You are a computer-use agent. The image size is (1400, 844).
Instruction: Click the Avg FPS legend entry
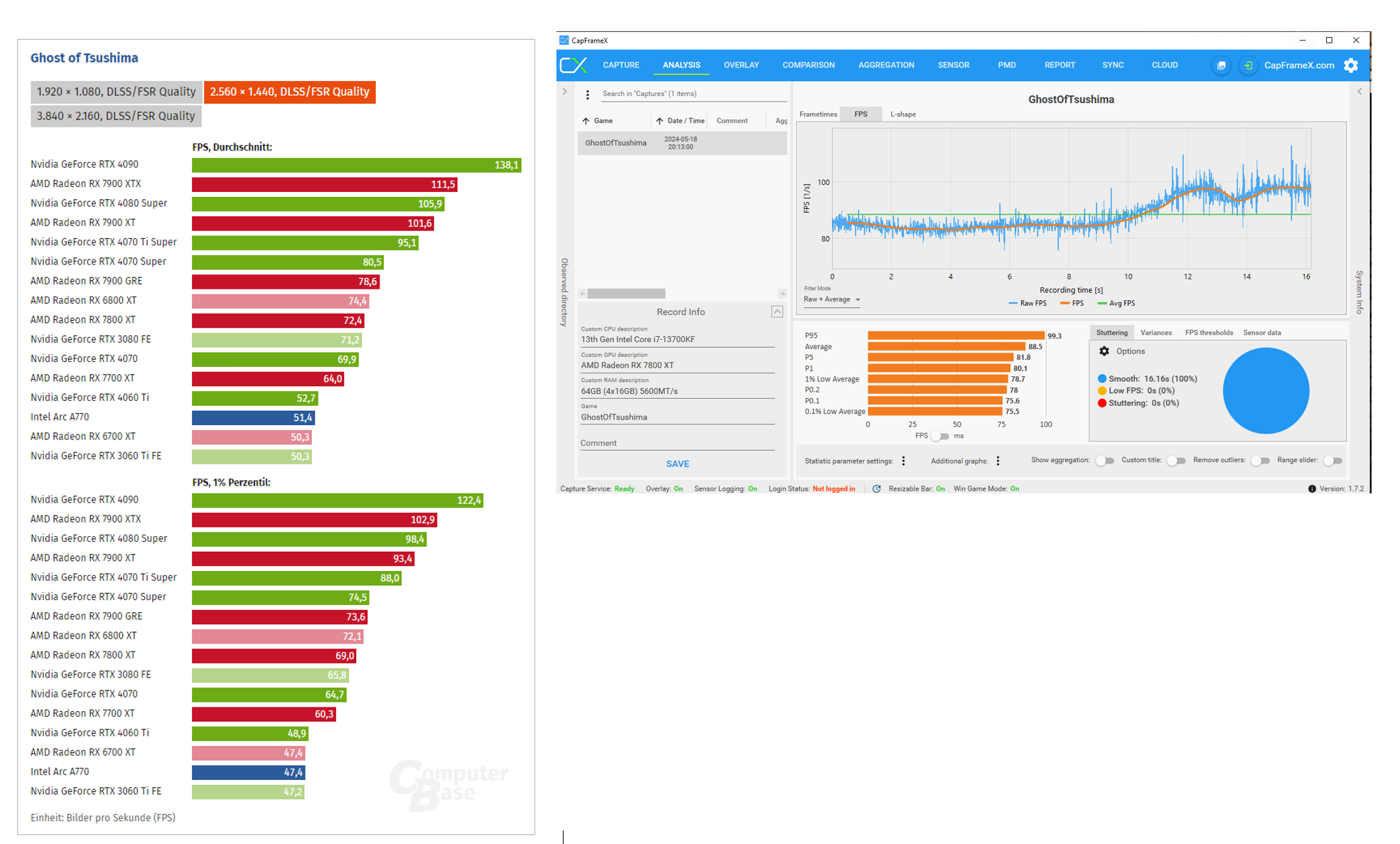1116,304
